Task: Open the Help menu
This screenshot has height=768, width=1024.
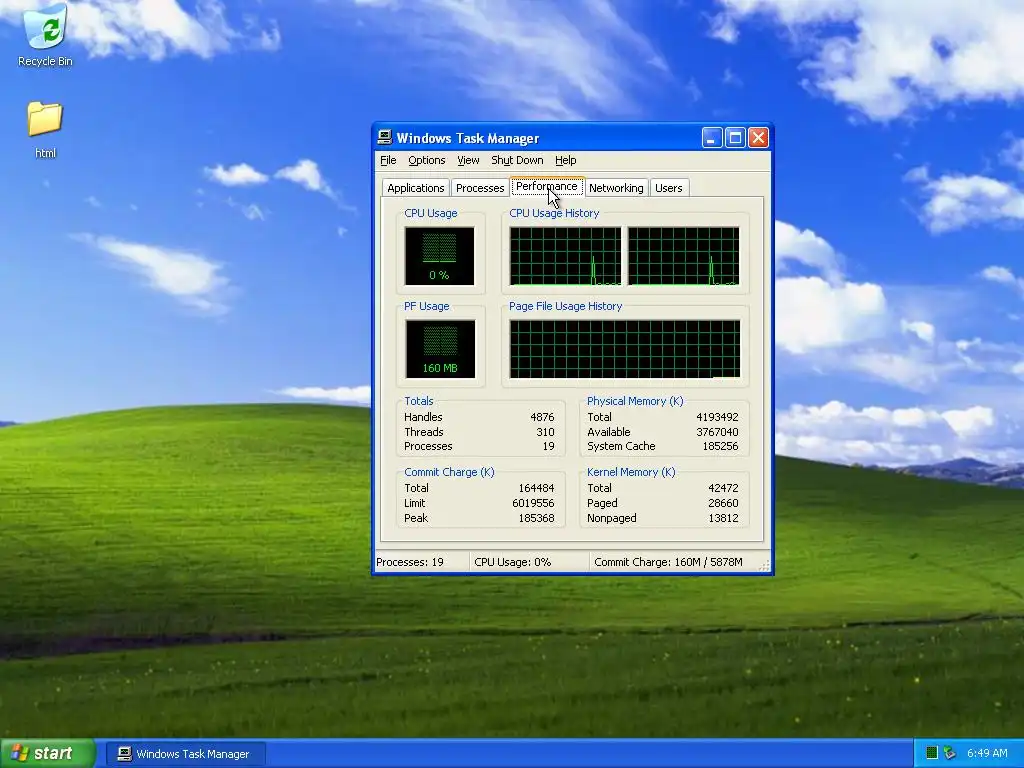Action: [x=566, y=160]
